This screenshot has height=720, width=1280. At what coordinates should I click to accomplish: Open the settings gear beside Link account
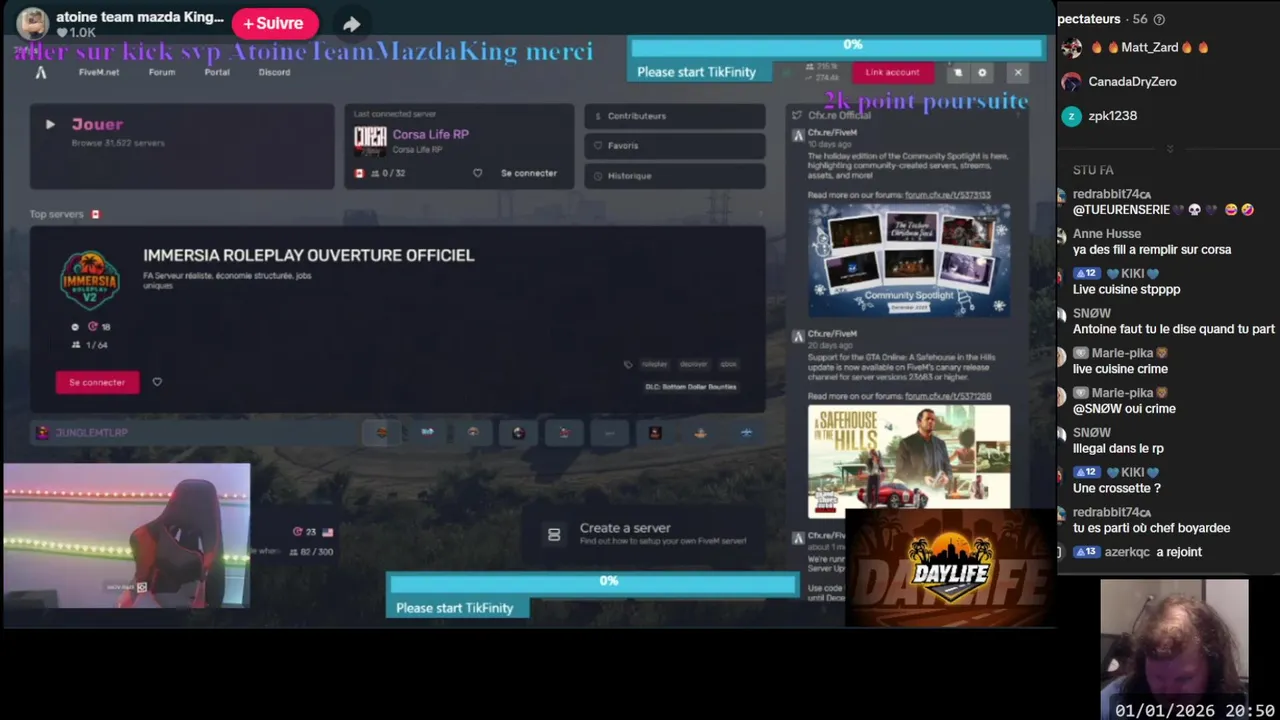(982, 72)
